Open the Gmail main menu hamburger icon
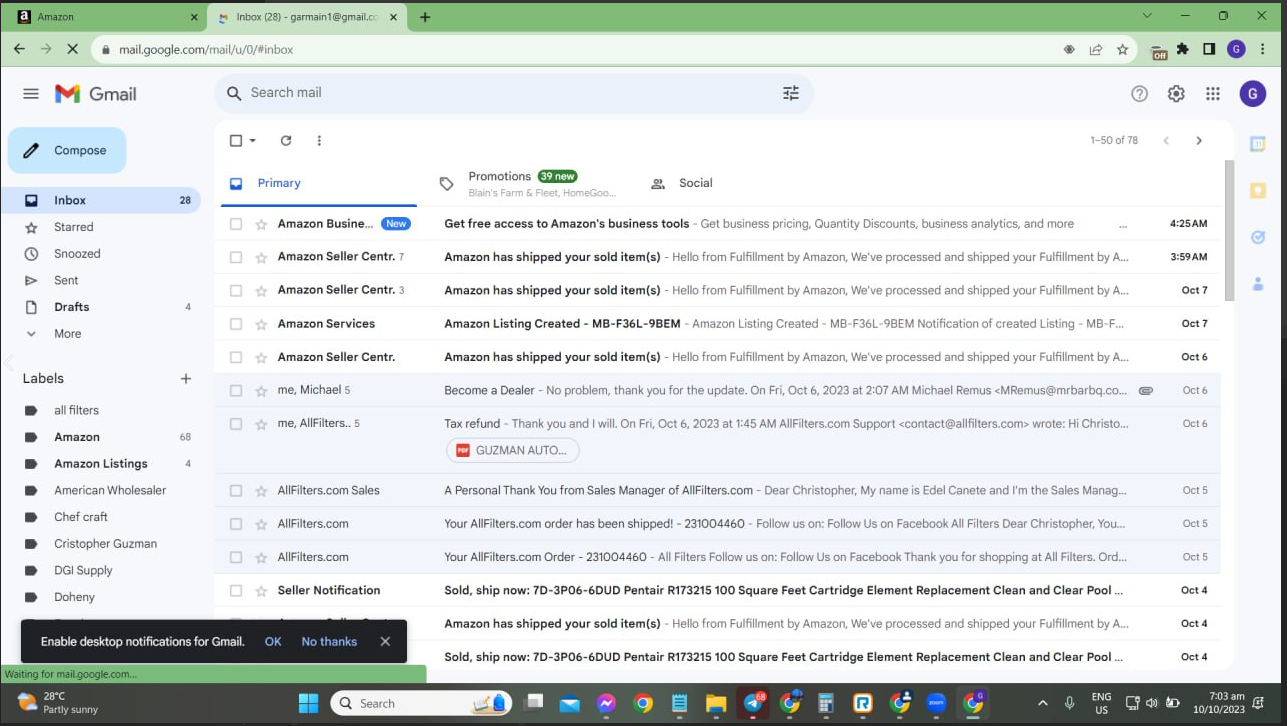The width and height of the screenshot is (1287, 726). (31, 93)
